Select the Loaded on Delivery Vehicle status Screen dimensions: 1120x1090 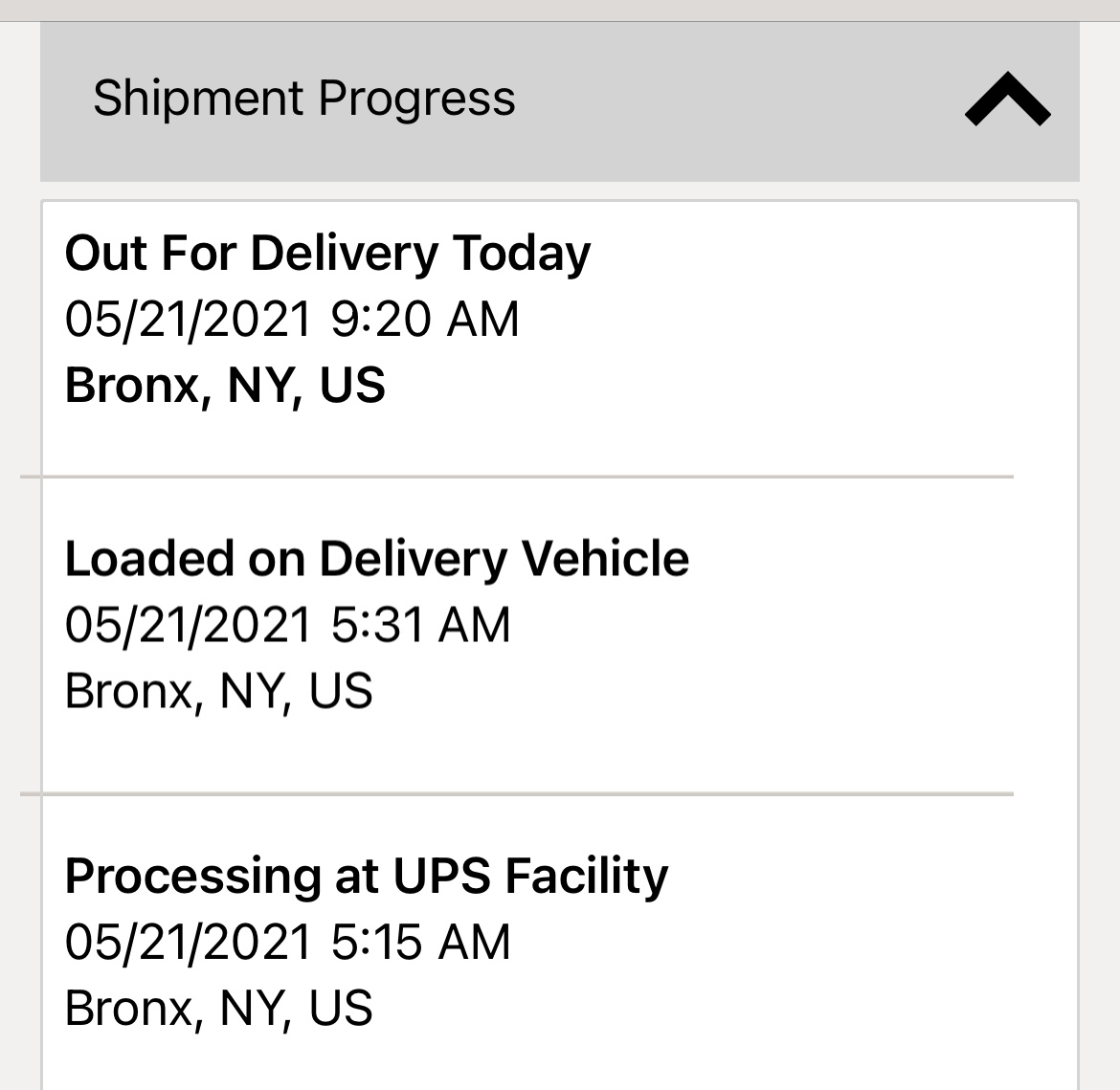pyautogui.click(x=376, y=559)
